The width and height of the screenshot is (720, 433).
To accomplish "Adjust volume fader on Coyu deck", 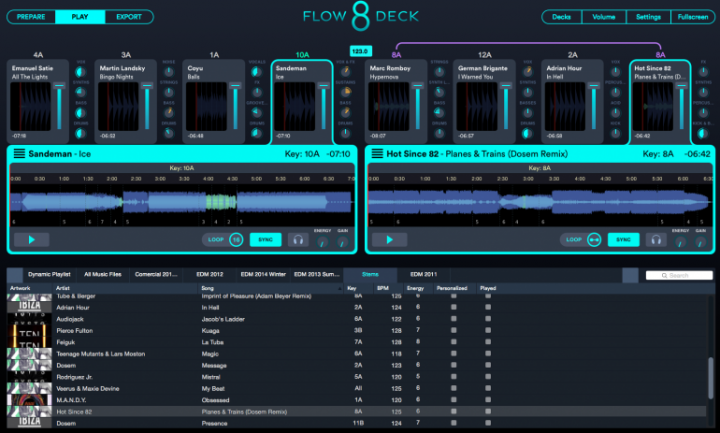I will pos(235,86).
